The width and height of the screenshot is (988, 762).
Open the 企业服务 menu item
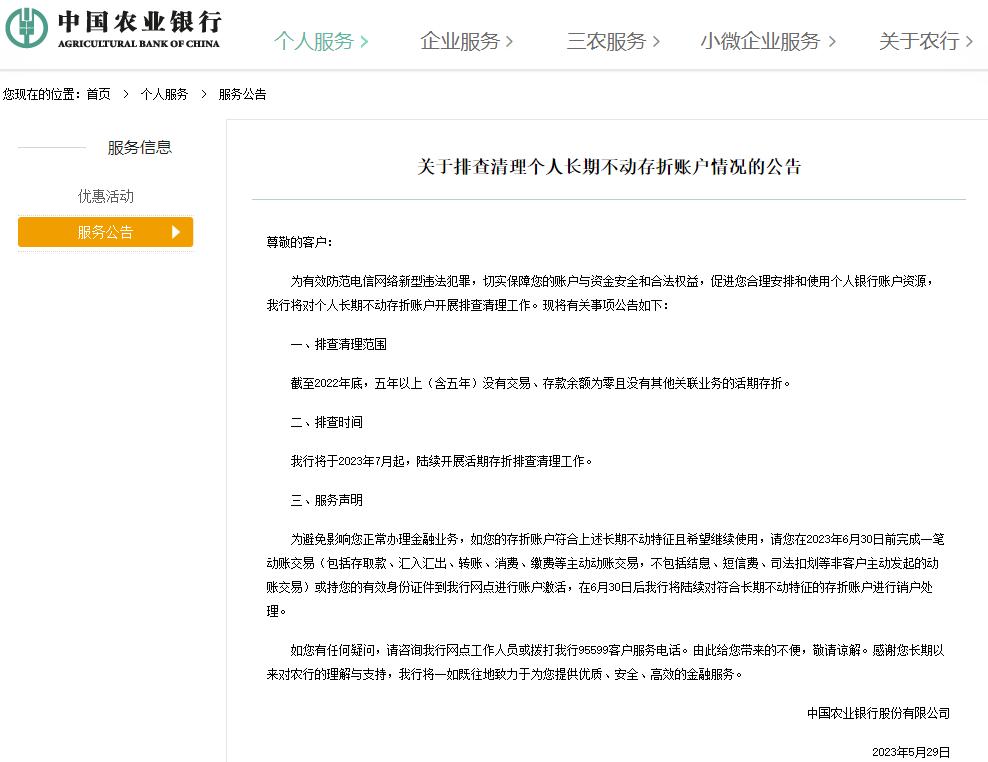point(462,42)
